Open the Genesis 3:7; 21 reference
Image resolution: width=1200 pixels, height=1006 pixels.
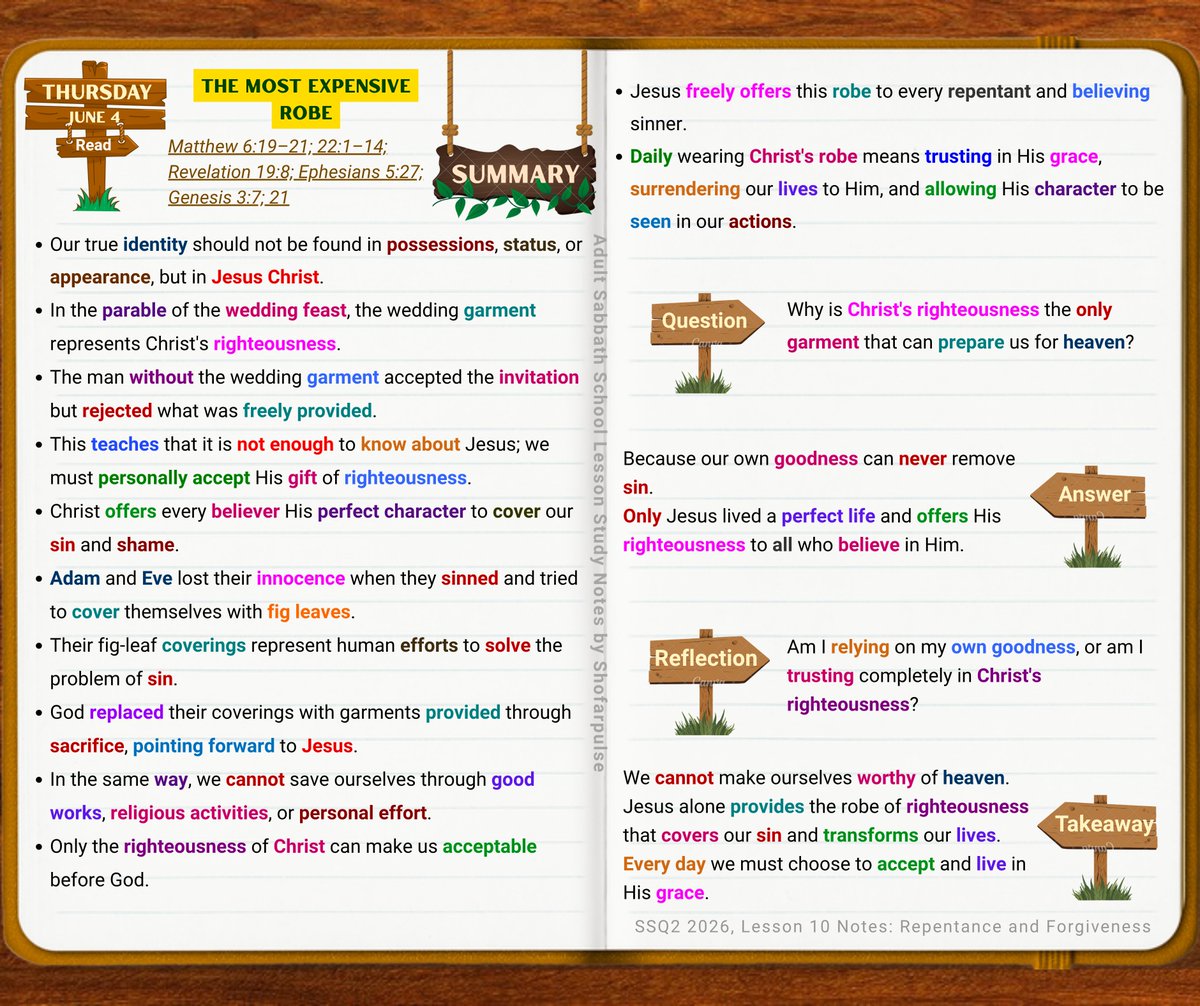point(228,197)
